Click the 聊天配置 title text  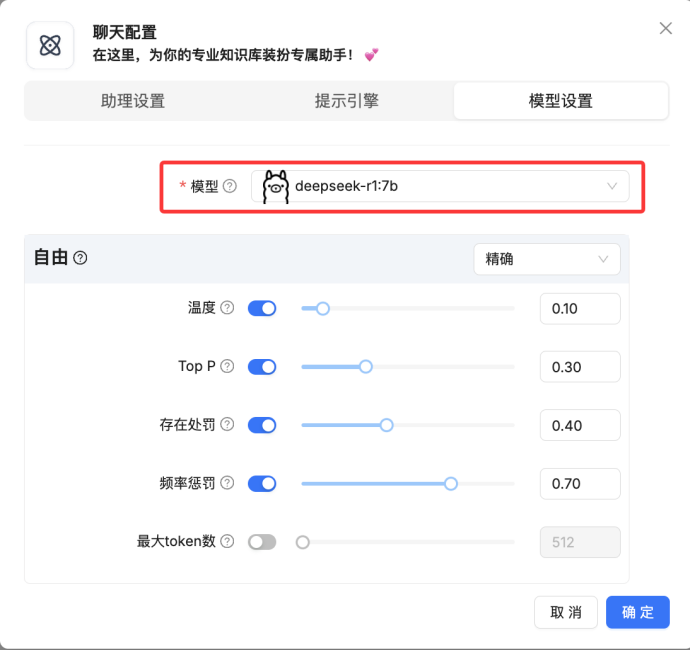pos(125,32)
